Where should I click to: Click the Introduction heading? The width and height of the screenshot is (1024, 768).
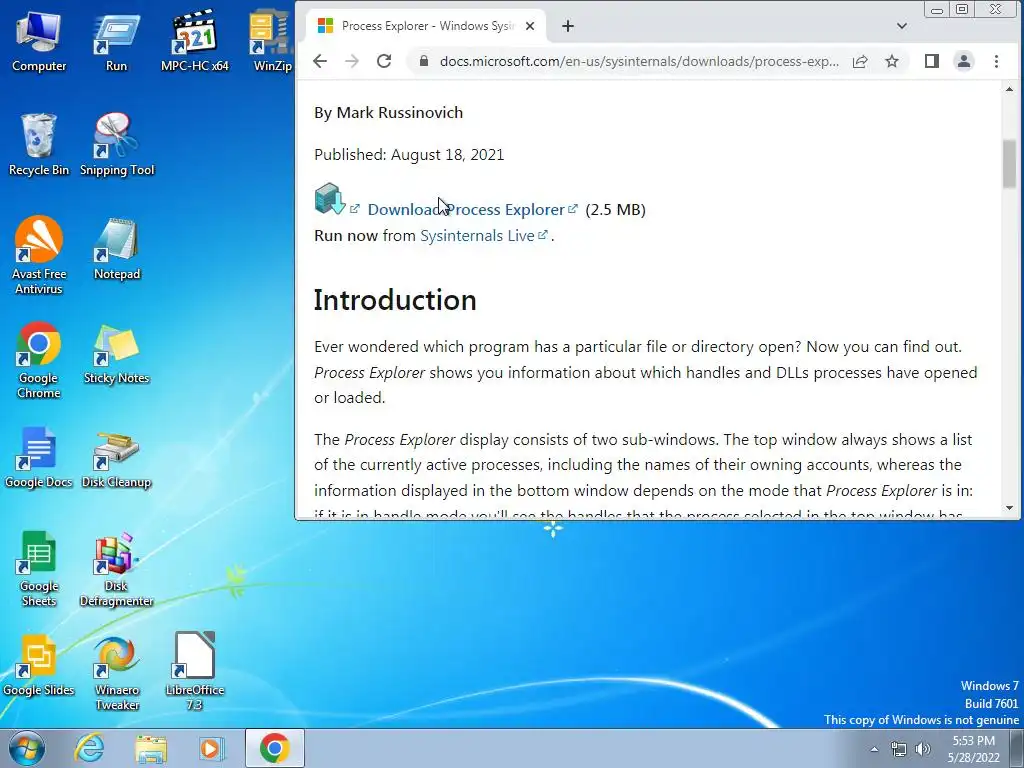395,300
